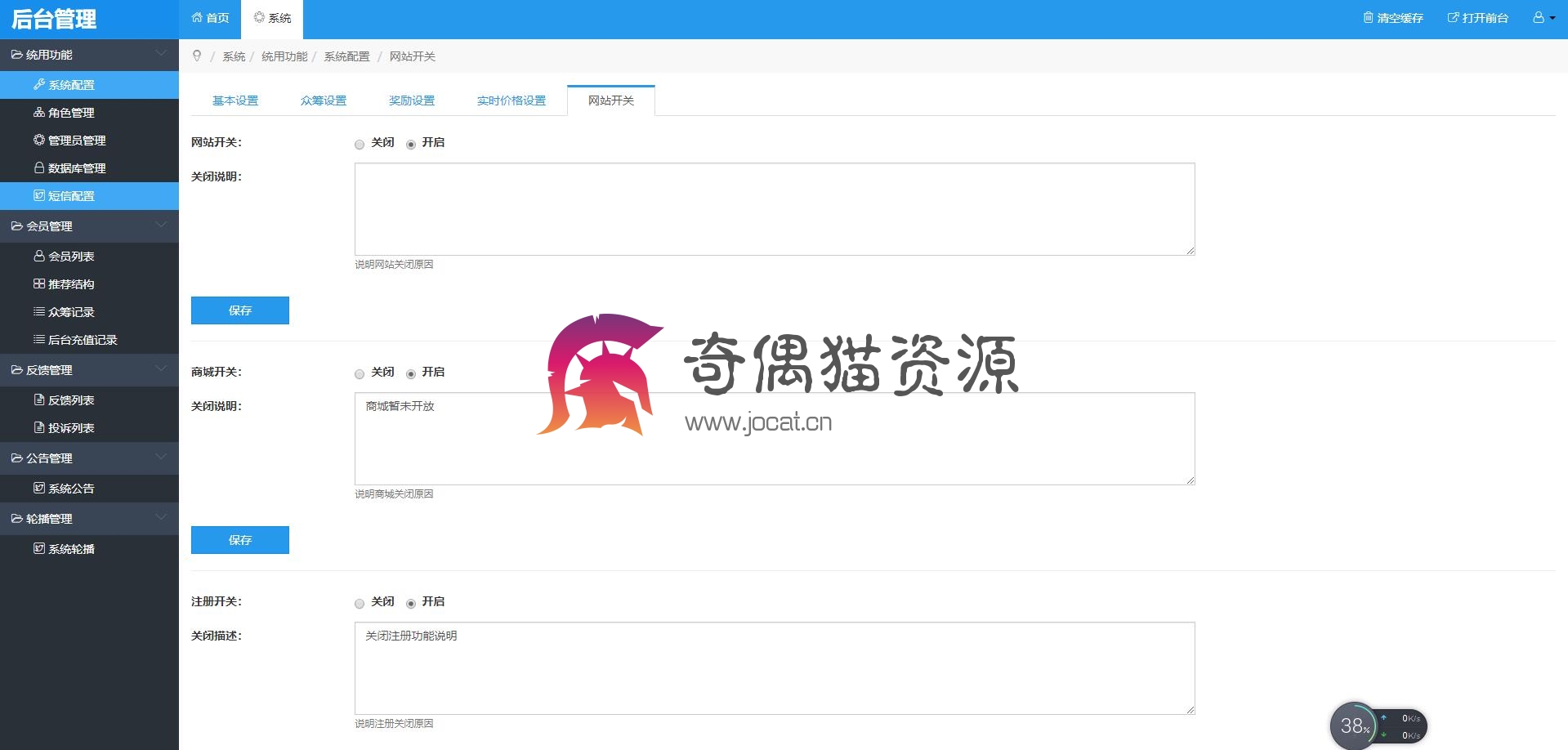Collapse the 反馈管理 menu chevron
This screenshot has width=1568, height=750.
tap(161, 369)
